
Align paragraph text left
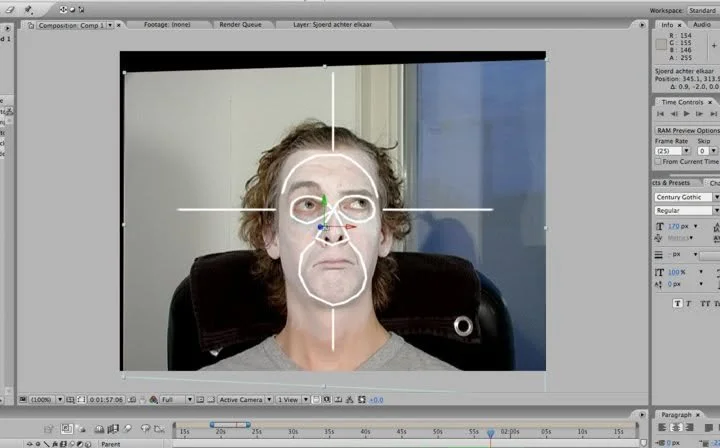point(662,427)
